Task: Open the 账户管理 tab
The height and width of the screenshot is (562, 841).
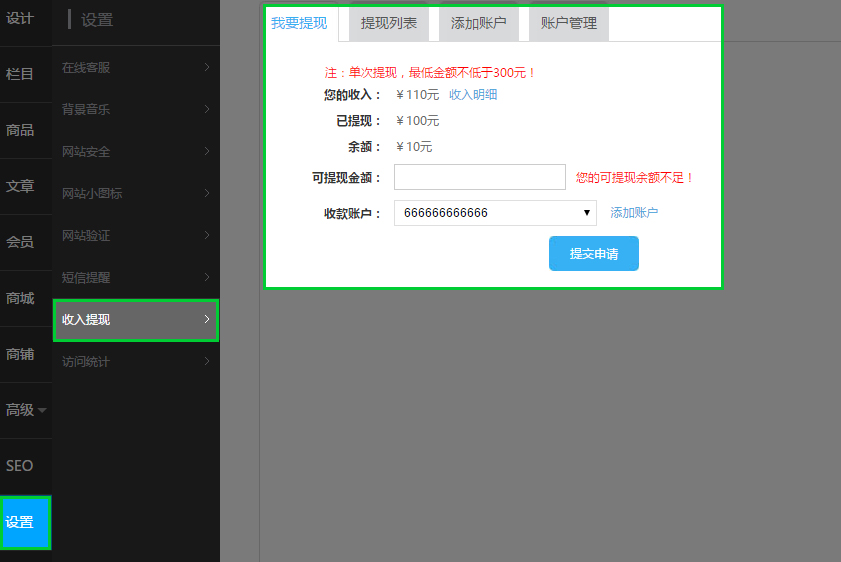Action: [568, 23]
